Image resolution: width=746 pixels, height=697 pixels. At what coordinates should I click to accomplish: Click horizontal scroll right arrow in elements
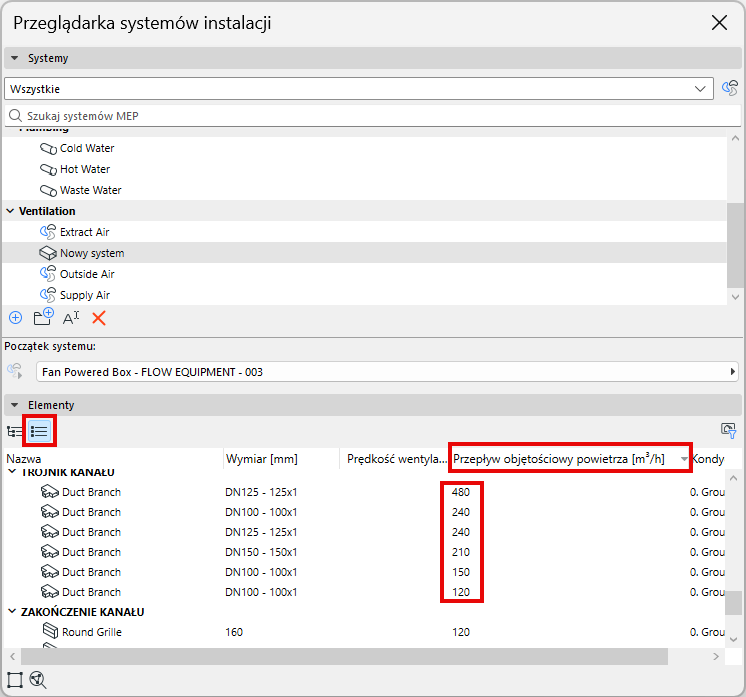(716, 657)
